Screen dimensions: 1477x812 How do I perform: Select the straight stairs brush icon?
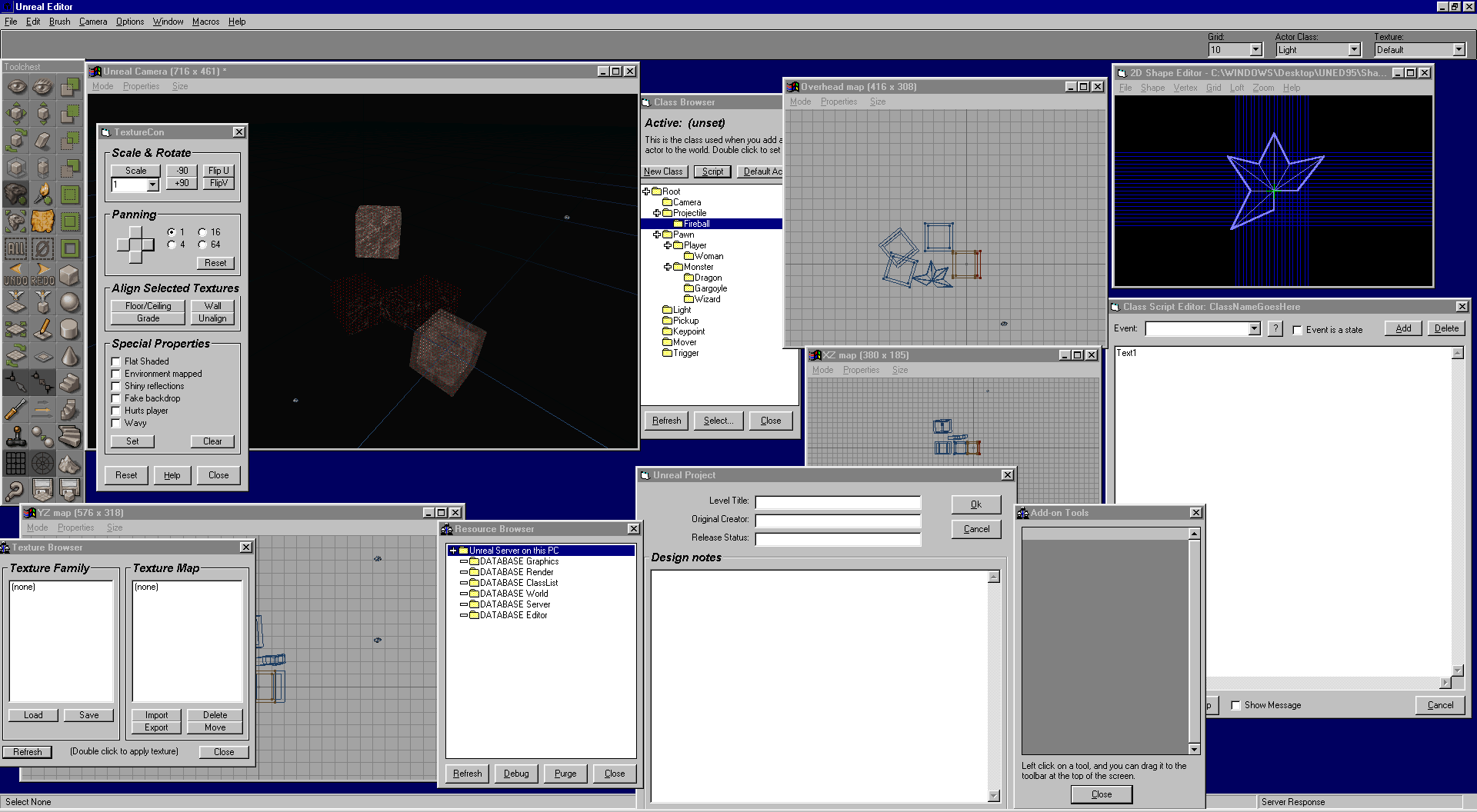pyautogui.click(x=70, y=383)
